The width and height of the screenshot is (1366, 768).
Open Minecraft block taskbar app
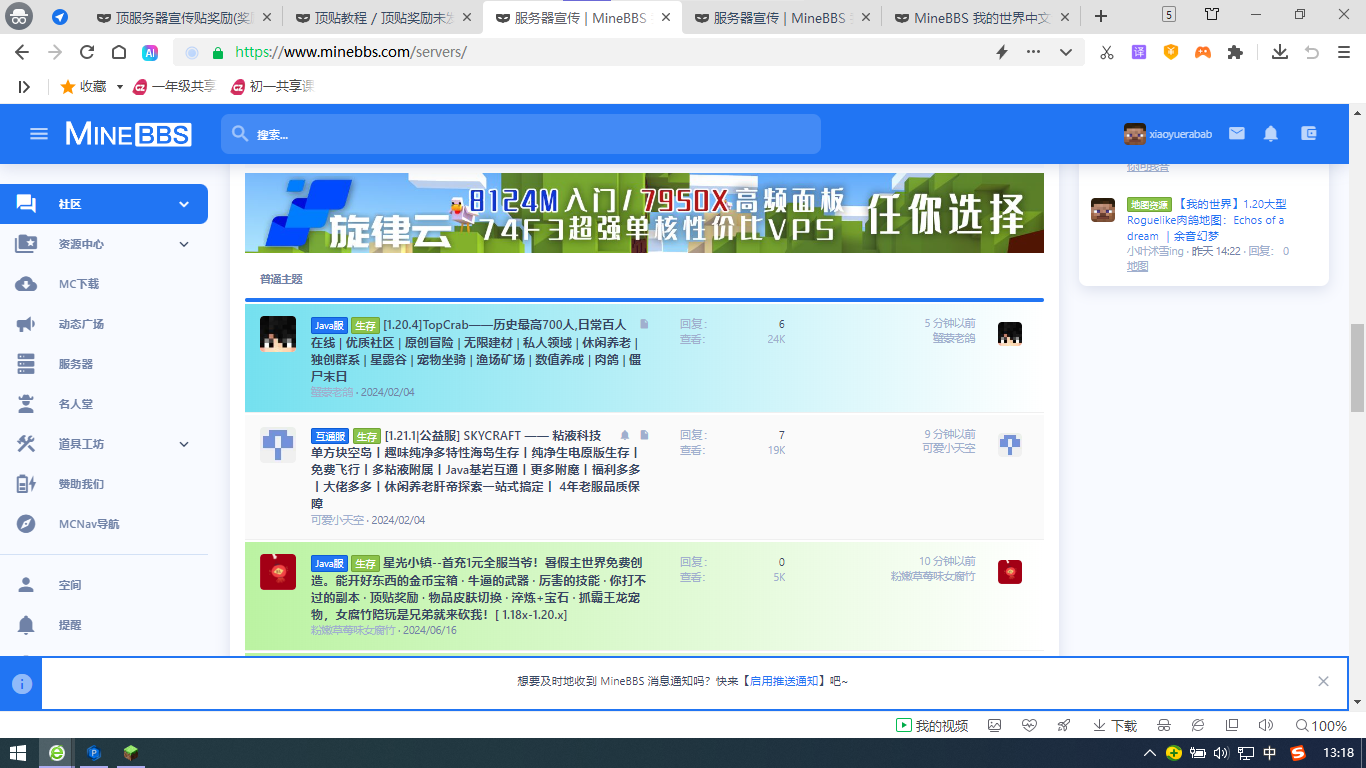[131, 753]
